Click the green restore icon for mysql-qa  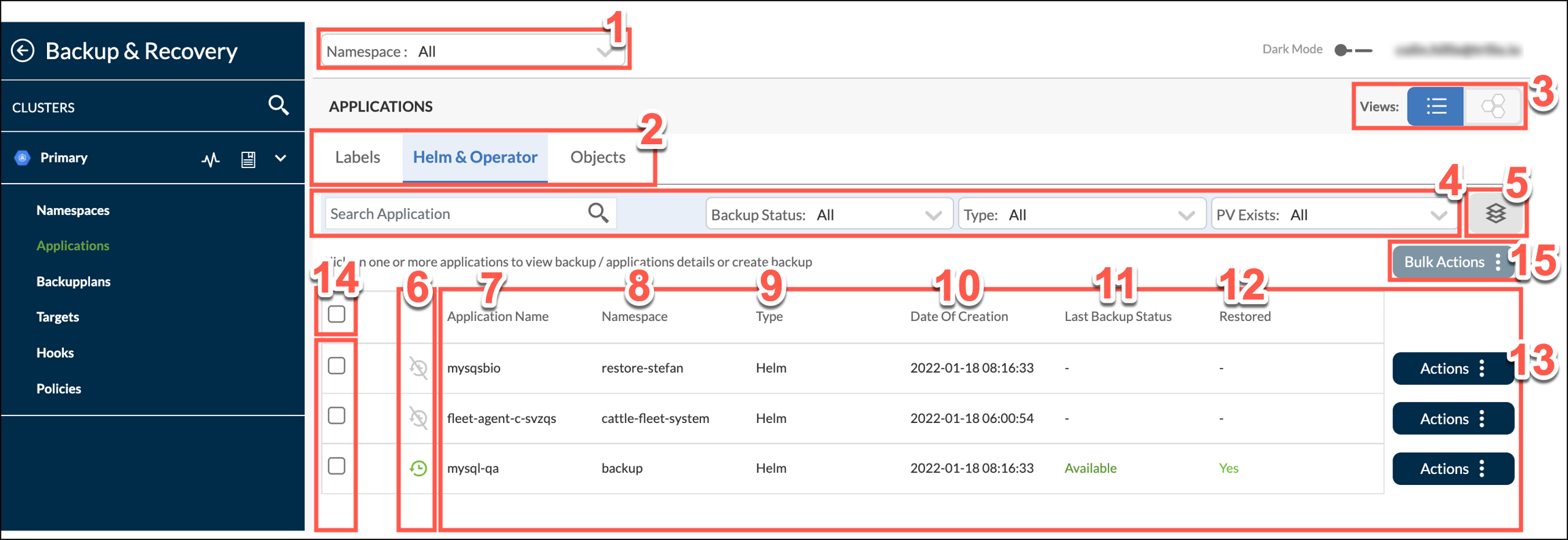click(x=418, y=469)
